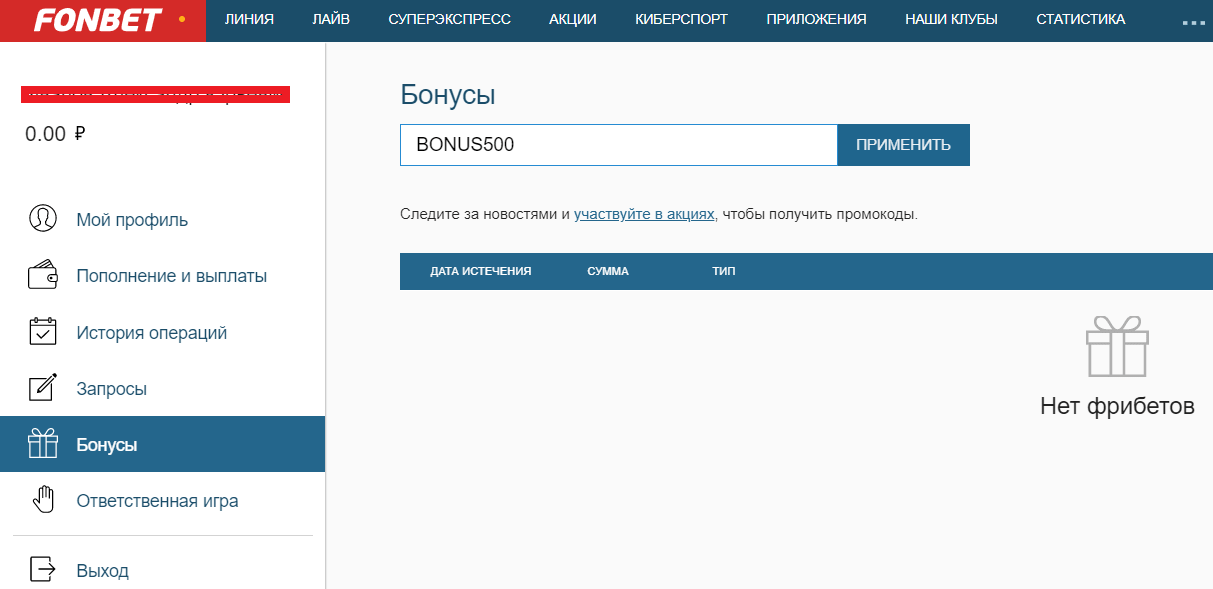Screen dimensions: 1213x589
Task: Open ПРИЛОЖЕНИЯ in the top bar
Action: pyautogui.click(x=816, y=19)
